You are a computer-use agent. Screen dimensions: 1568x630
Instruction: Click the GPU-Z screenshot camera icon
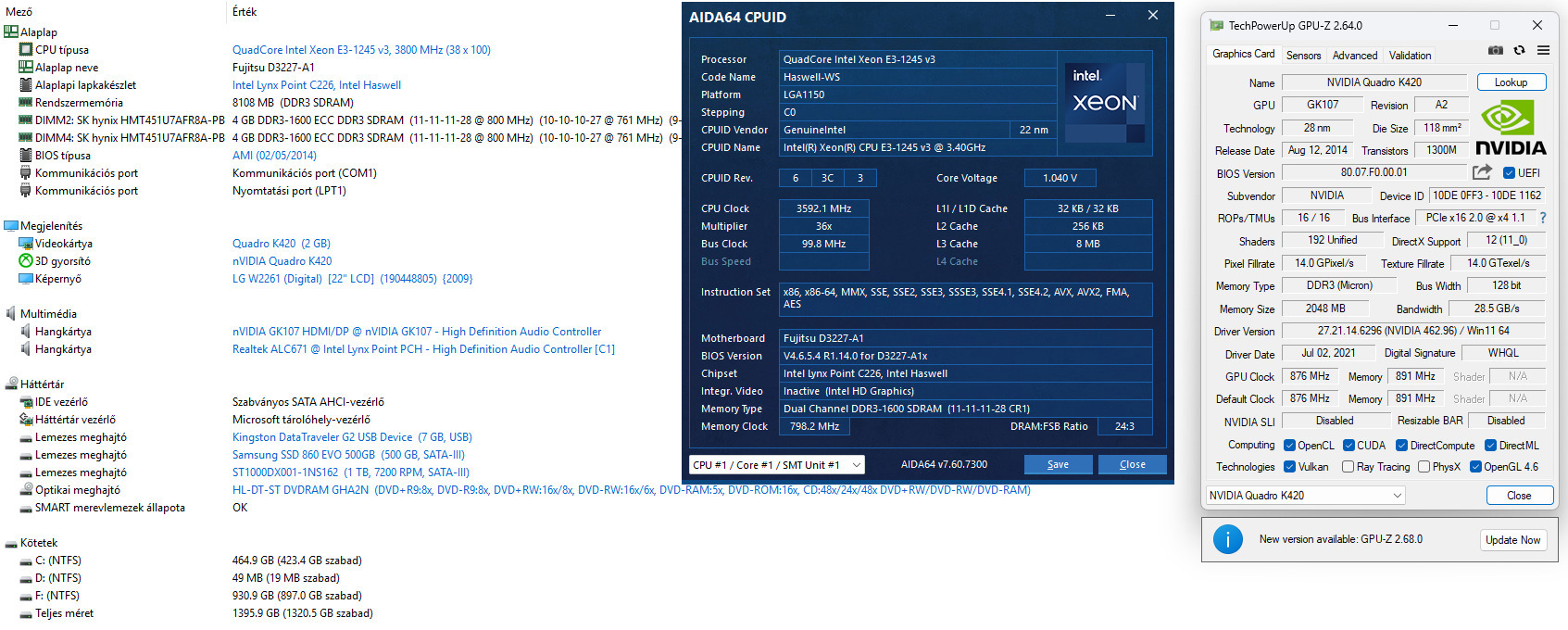[1495, 50]
